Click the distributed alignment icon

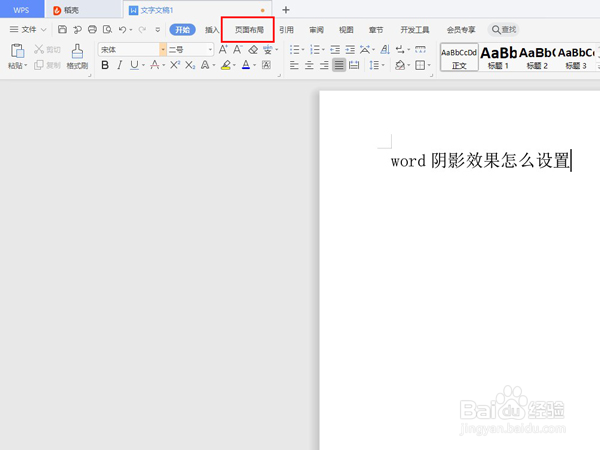[x=354, y=65]
